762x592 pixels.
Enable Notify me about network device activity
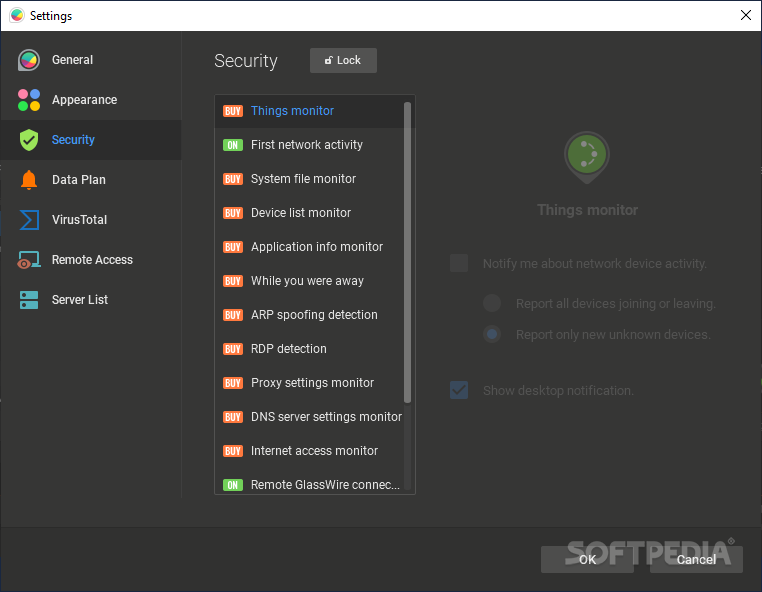click(459, 263)
